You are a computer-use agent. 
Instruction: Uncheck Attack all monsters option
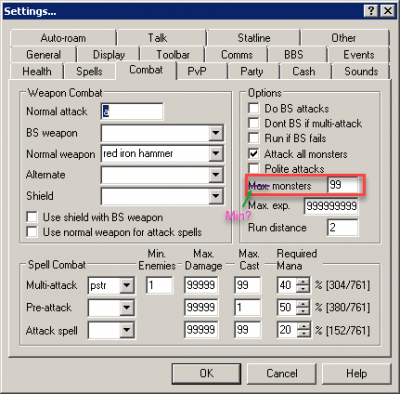point(254,154)
